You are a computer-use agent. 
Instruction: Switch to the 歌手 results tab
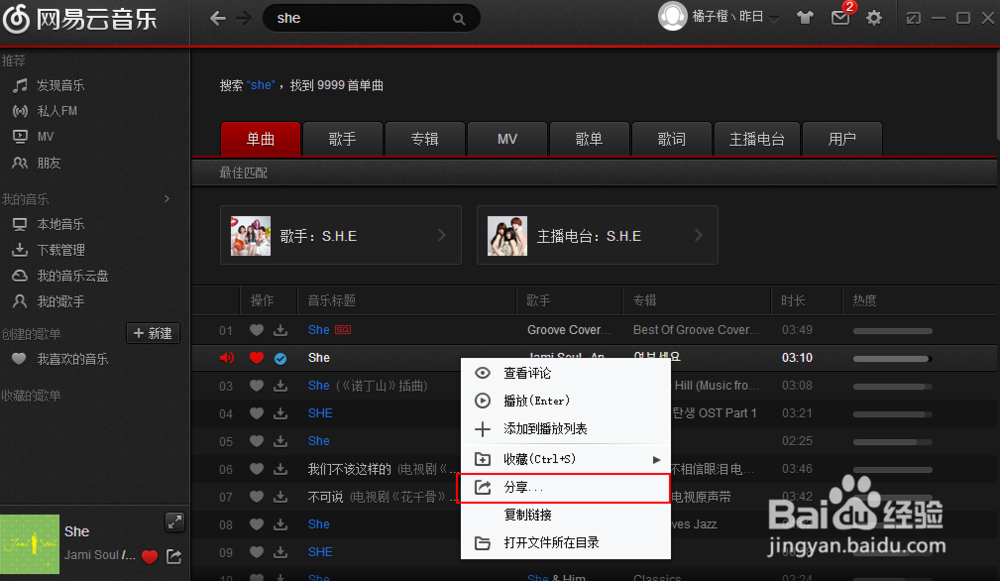[x=342, y=139]
